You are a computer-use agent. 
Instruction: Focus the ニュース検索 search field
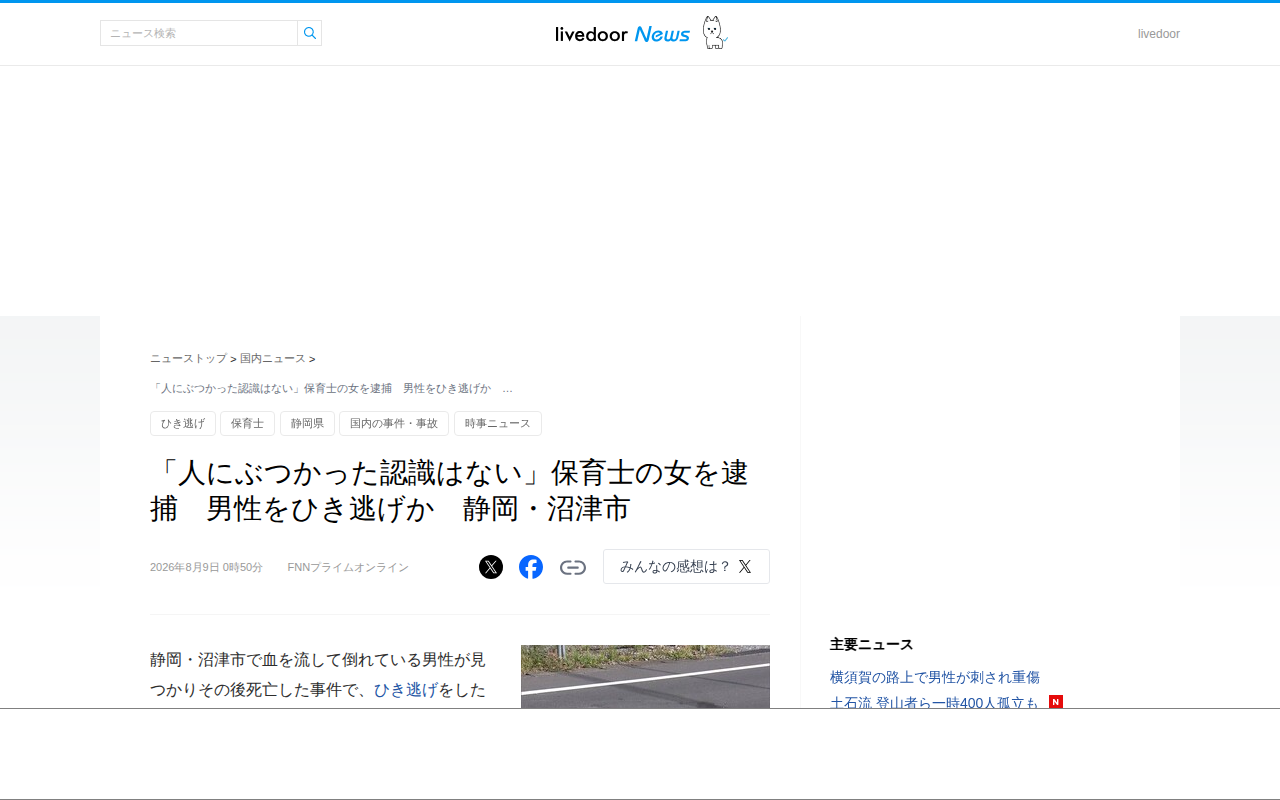pyautogui.click(x=199, y=33)
